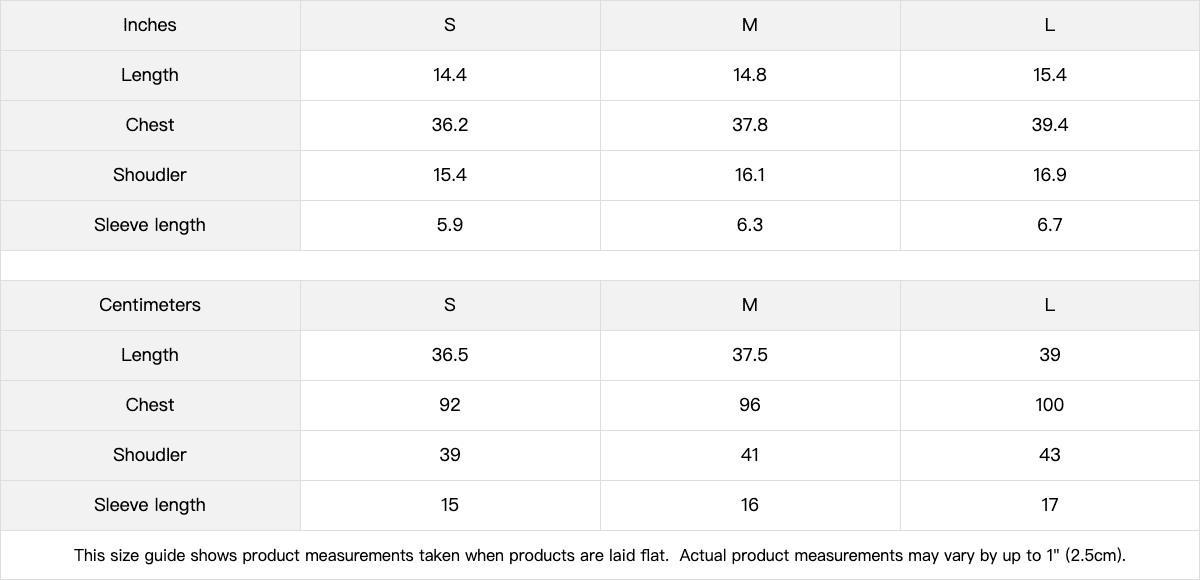Click the Sleeve length label in Inches table
The height and width of the screenshot is (580, 1200).
(x=150, y=225)
